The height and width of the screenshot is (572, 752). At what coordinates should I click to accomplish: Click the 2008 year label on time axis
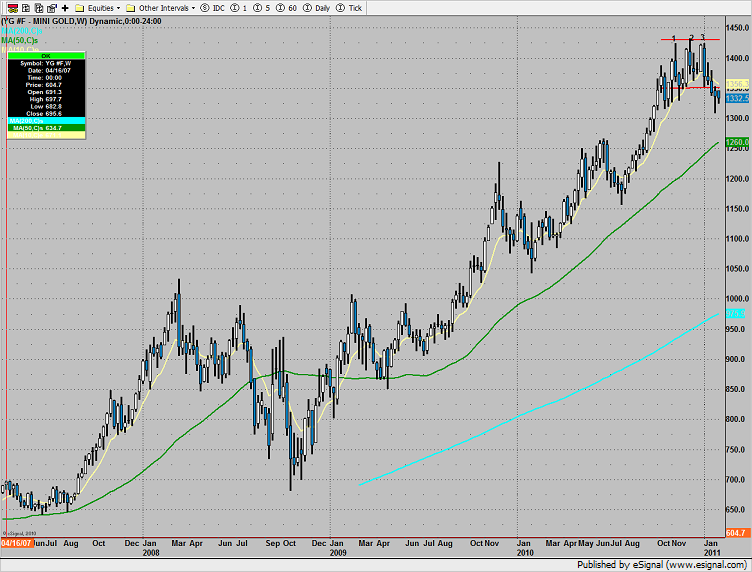tap(151, 553)
